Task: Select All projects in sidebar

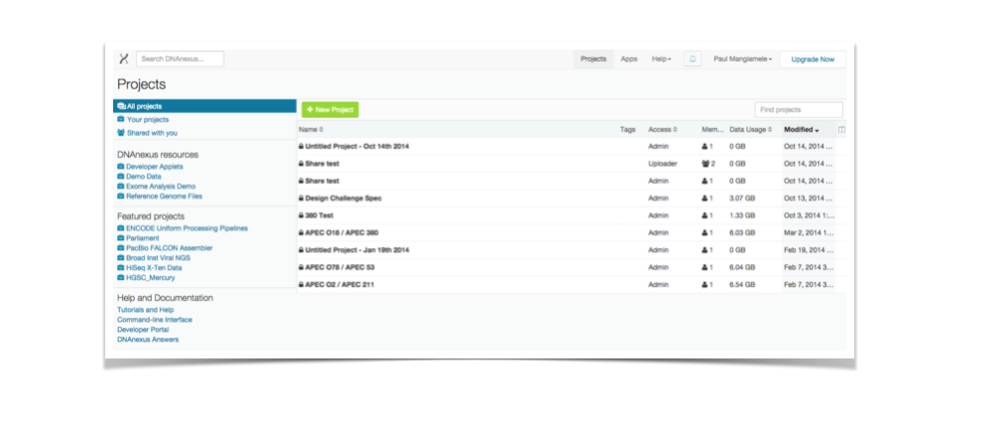Action: pos(205,106)
